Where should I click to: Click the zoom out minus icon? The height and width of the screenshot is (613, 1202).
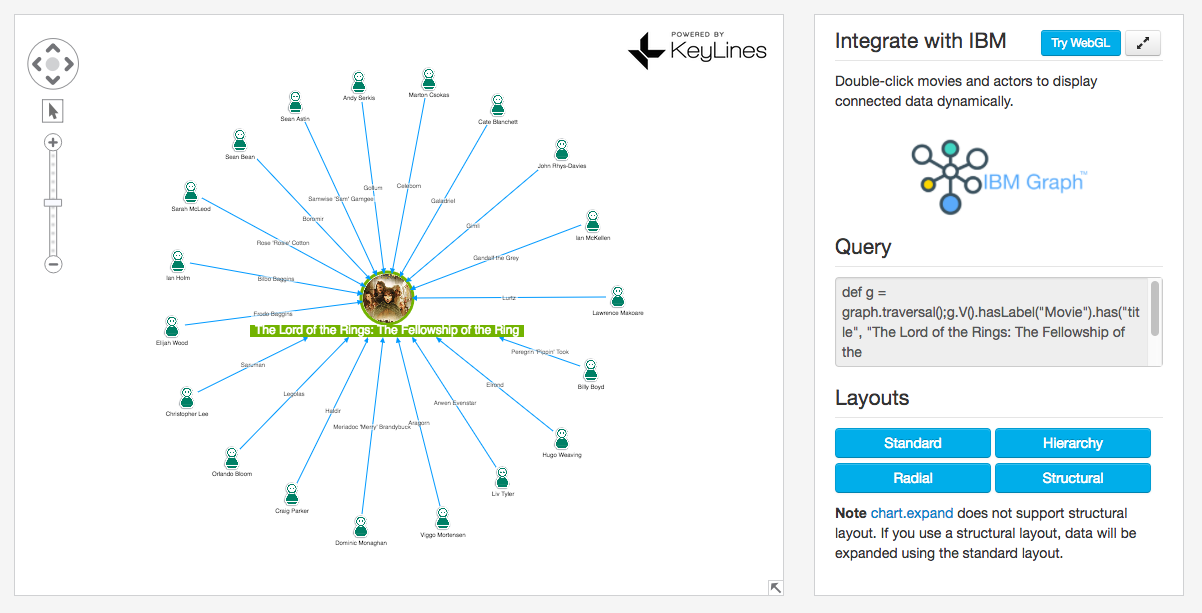(x=54, y=264)
